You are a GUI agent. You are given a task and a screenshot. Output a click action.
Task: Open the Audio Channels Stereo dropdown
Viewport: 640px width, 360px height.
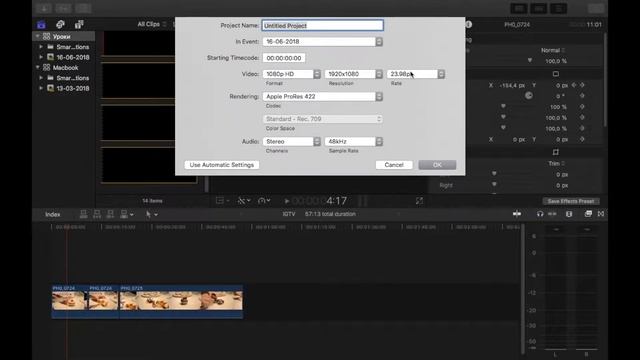[x=291, y=141]
